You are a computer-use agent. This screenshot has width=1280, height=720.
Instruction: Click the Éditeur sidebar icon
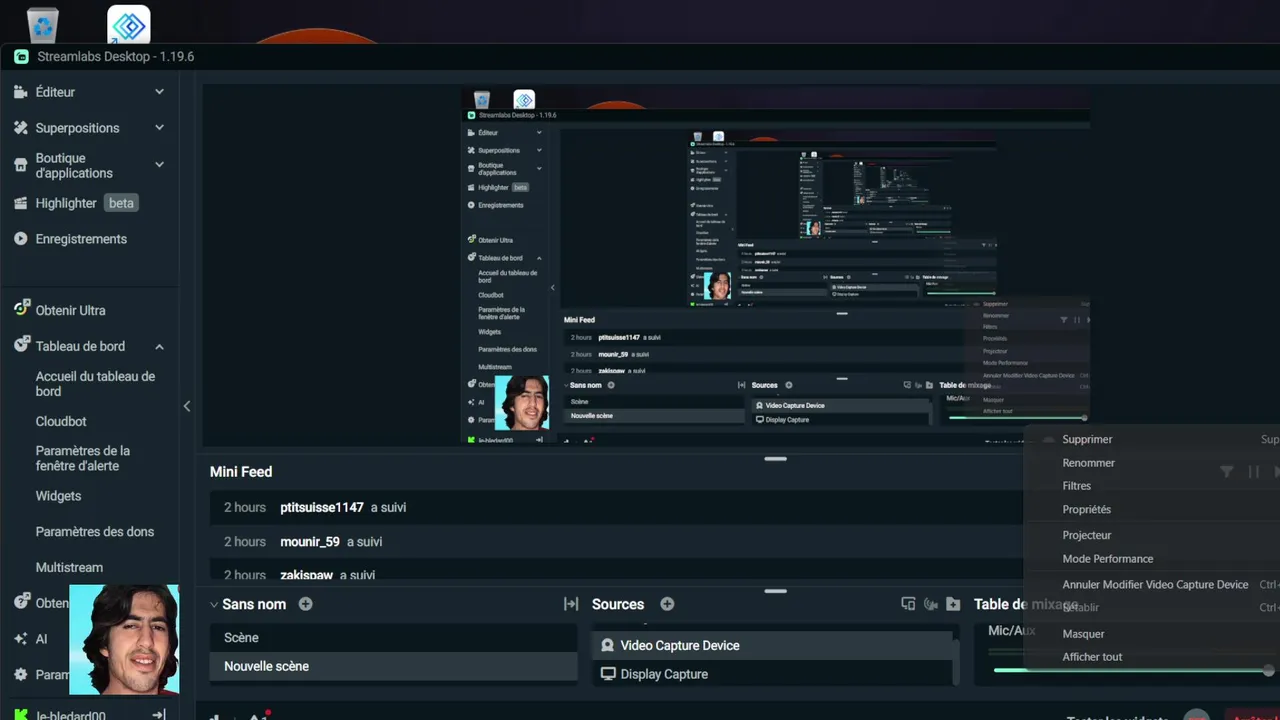click(x=20, y=92)
